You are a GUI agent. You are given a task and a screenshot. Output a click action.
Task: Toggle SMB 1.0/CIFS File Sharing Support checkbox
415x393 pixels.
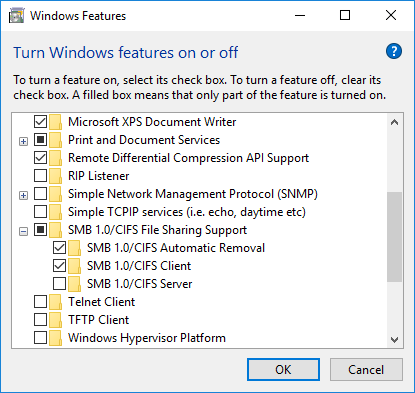pos(40,230)
